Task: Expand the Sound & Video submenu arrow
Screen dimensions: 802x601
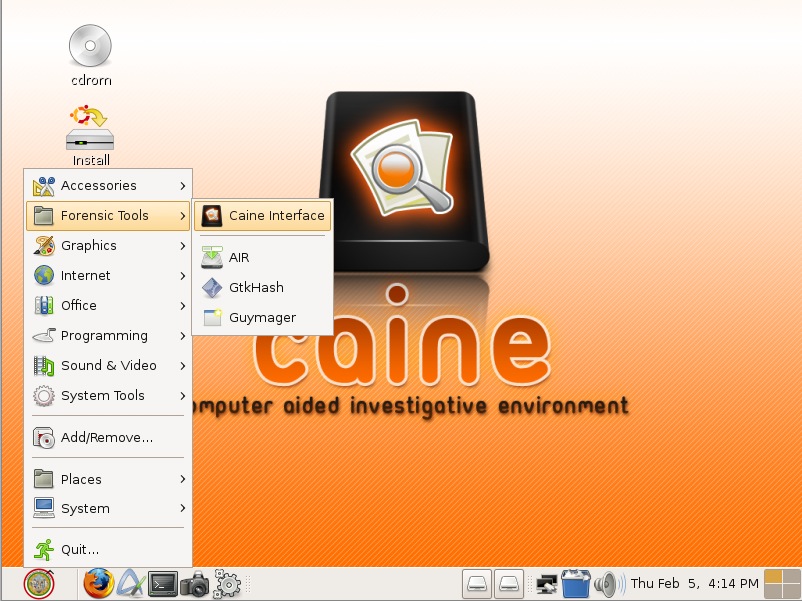Action: (x=183, y=366)
